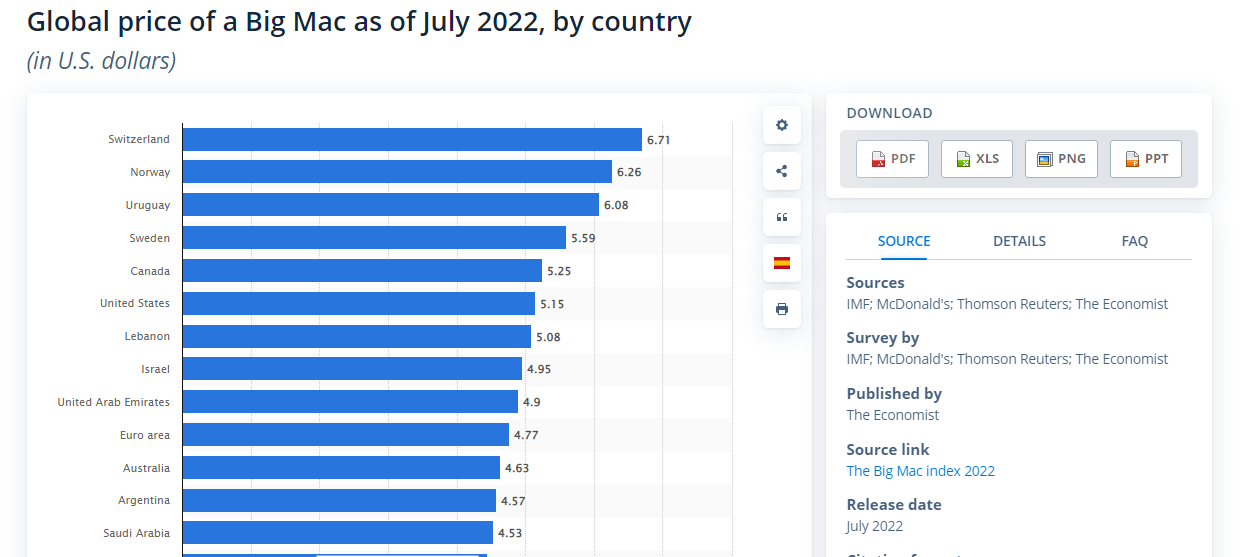The height and width of the screenshot is (557, 1249).
Task: Click the 4.57 value label
Action: (513, 500)
